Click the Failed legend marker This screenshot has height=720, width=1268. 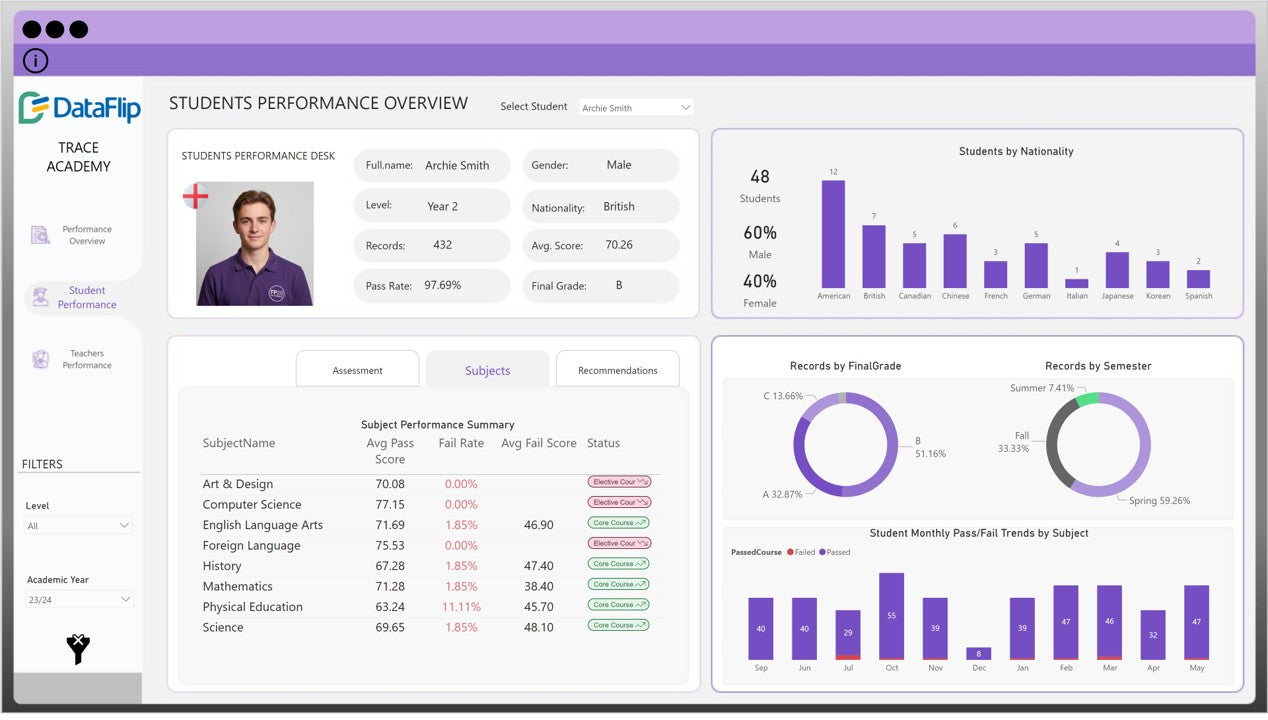(790, 552)
